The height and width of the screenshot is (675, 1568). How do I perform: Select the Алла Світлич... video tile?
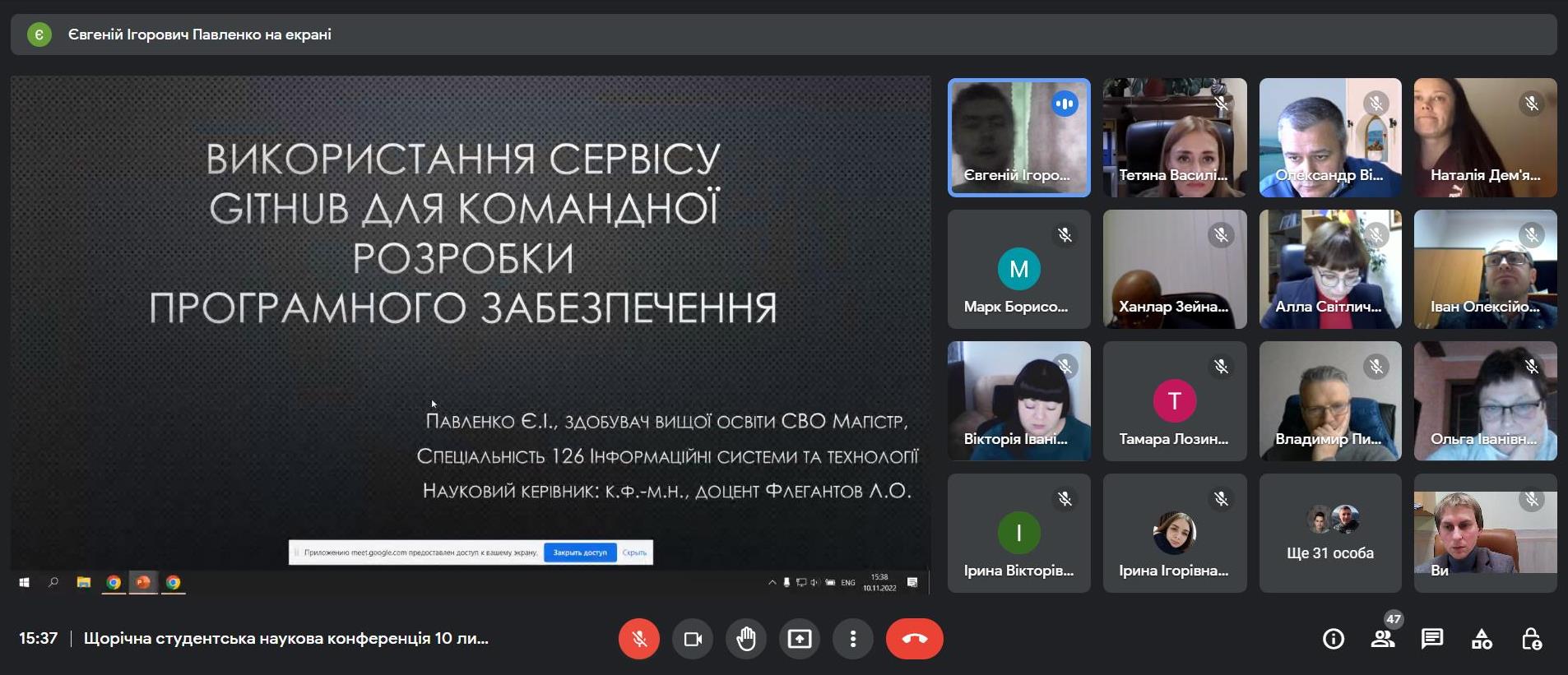point(1330,269)
